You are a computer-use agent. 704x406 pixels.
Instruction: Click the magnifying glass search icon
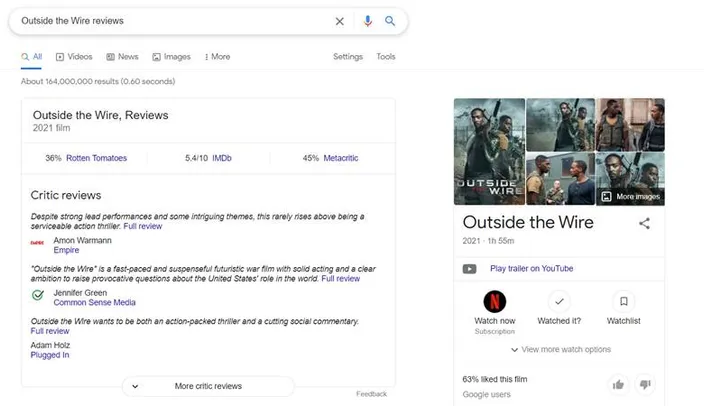(x=390, y=21)
